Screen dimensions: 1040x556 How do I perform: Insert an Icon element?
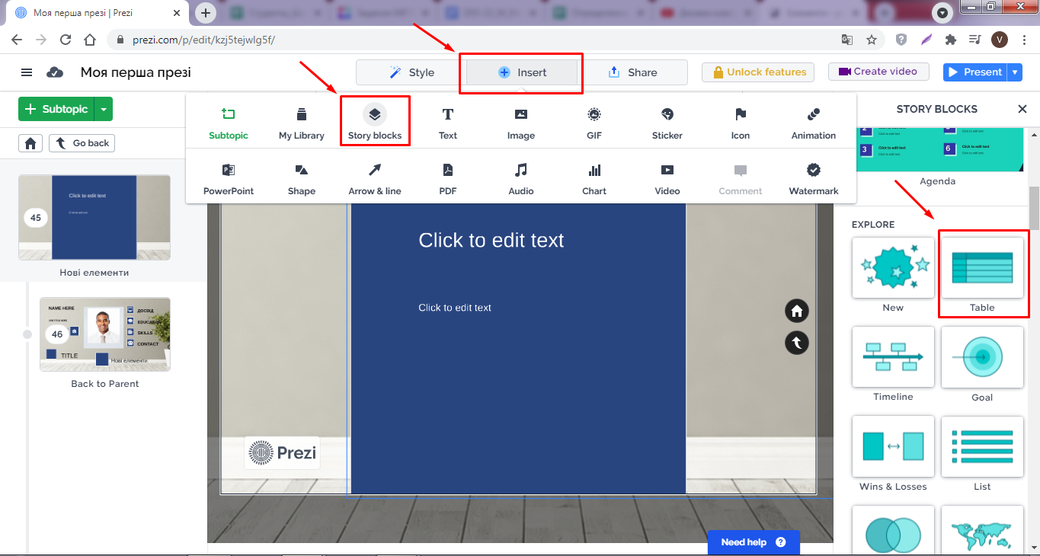point(740,124)
